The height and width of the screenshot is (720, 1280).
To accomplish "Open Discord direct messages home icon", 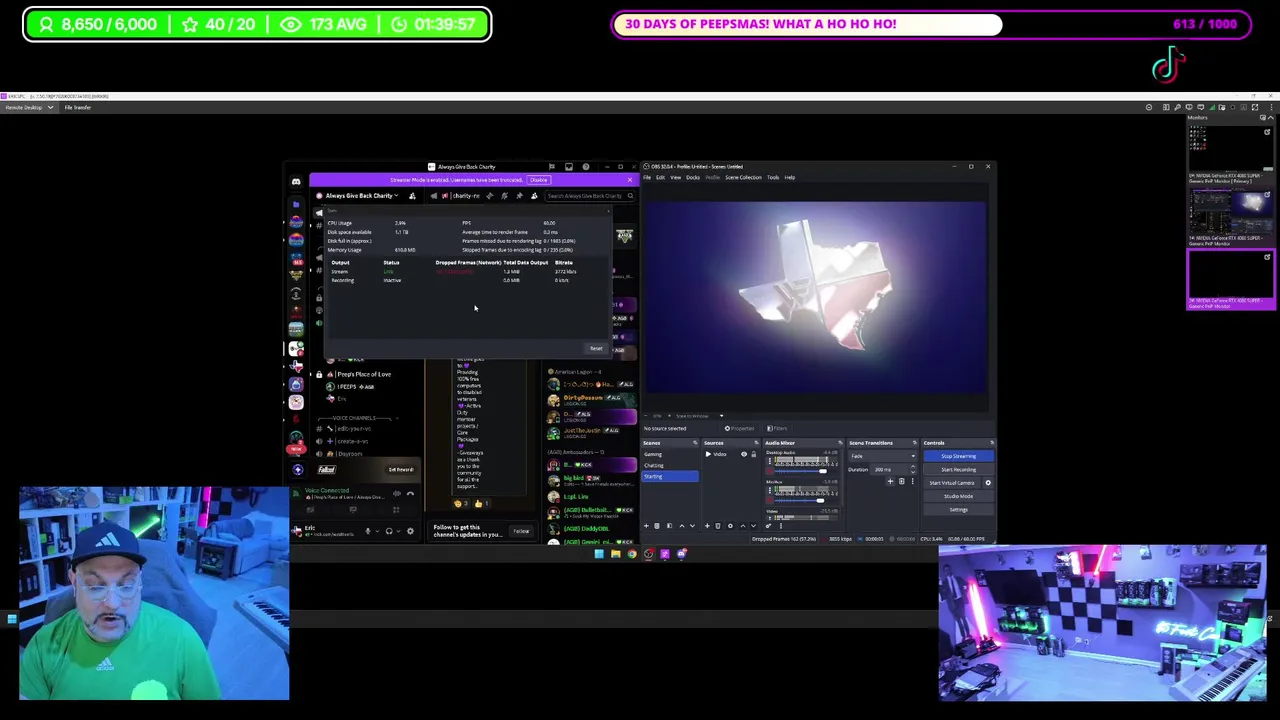I will point(296,182).
